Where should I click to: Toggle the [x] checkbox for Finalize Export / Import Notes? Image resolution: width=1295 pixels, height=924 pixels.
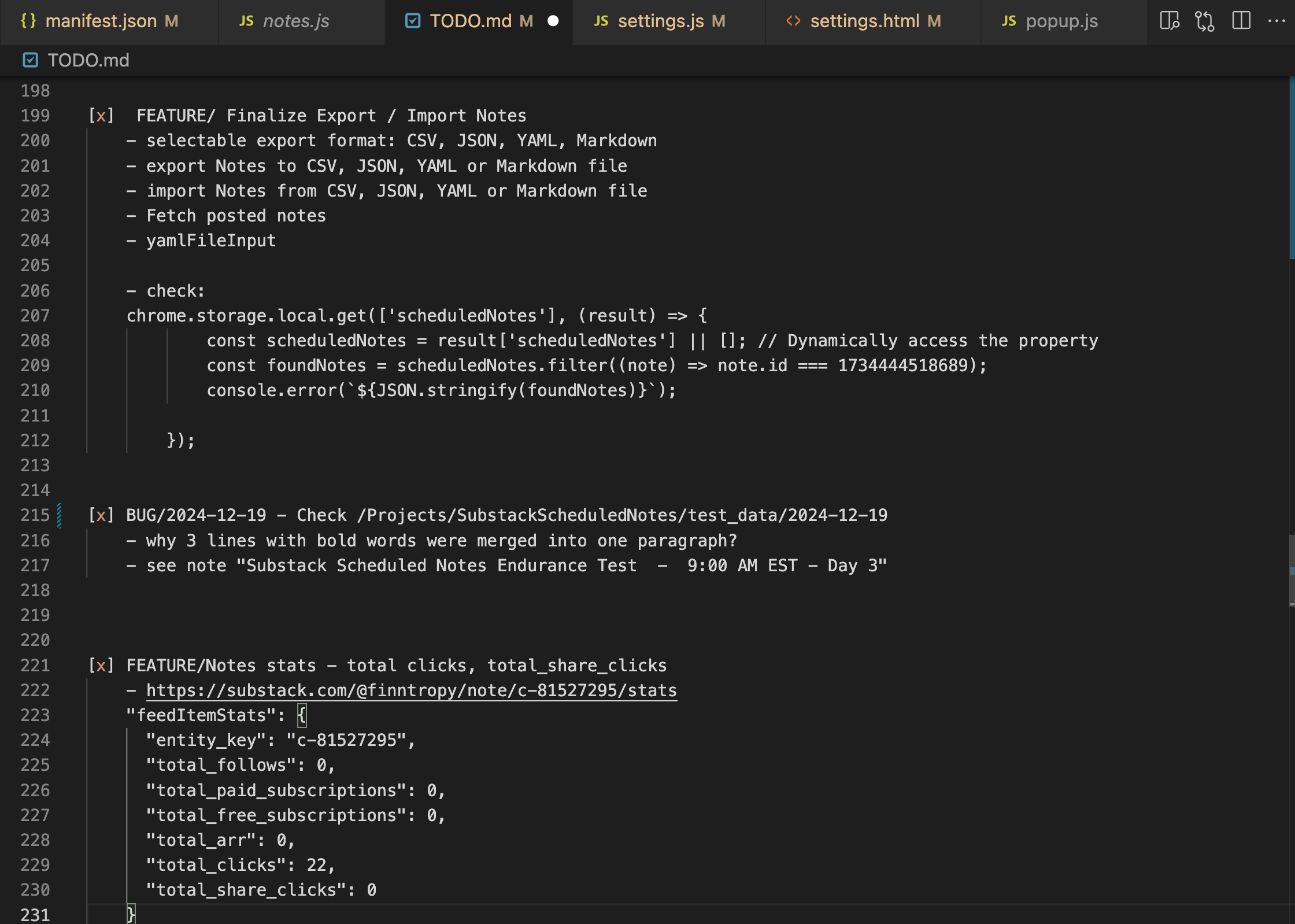(x=101, y=116)
